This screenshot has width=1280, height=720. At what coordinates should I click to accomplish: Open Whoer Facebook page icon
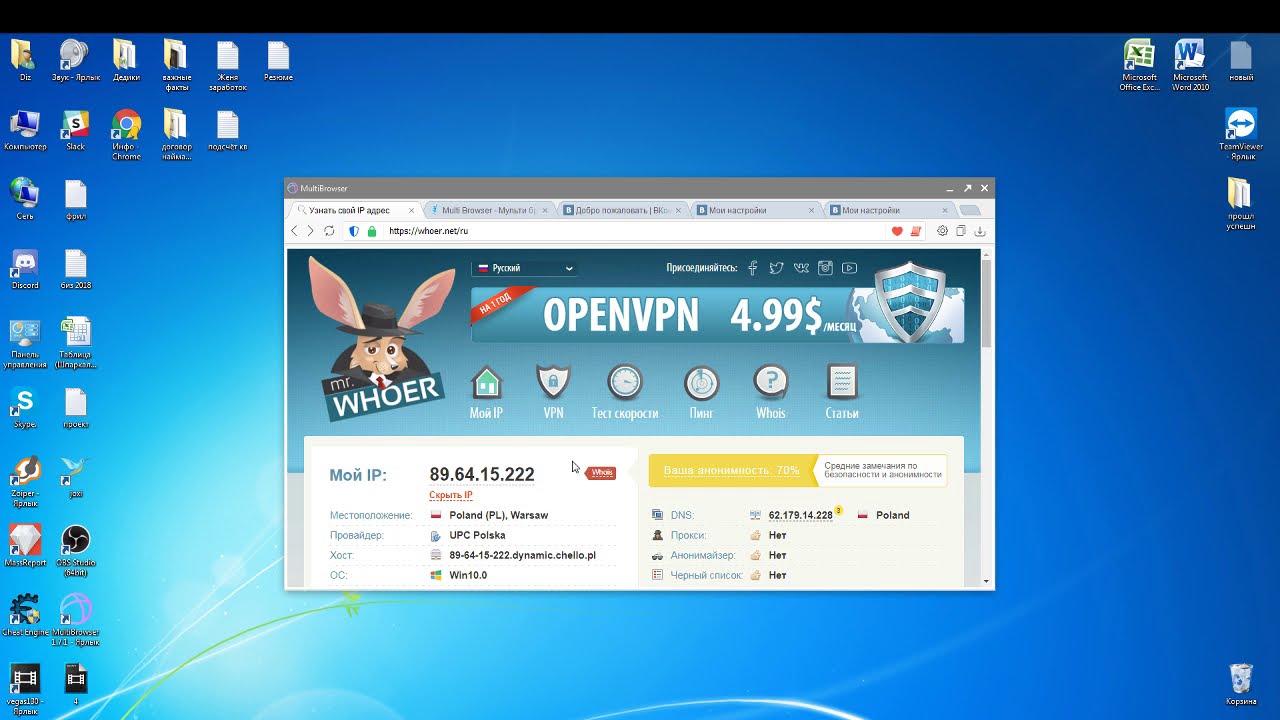(752, 268)
